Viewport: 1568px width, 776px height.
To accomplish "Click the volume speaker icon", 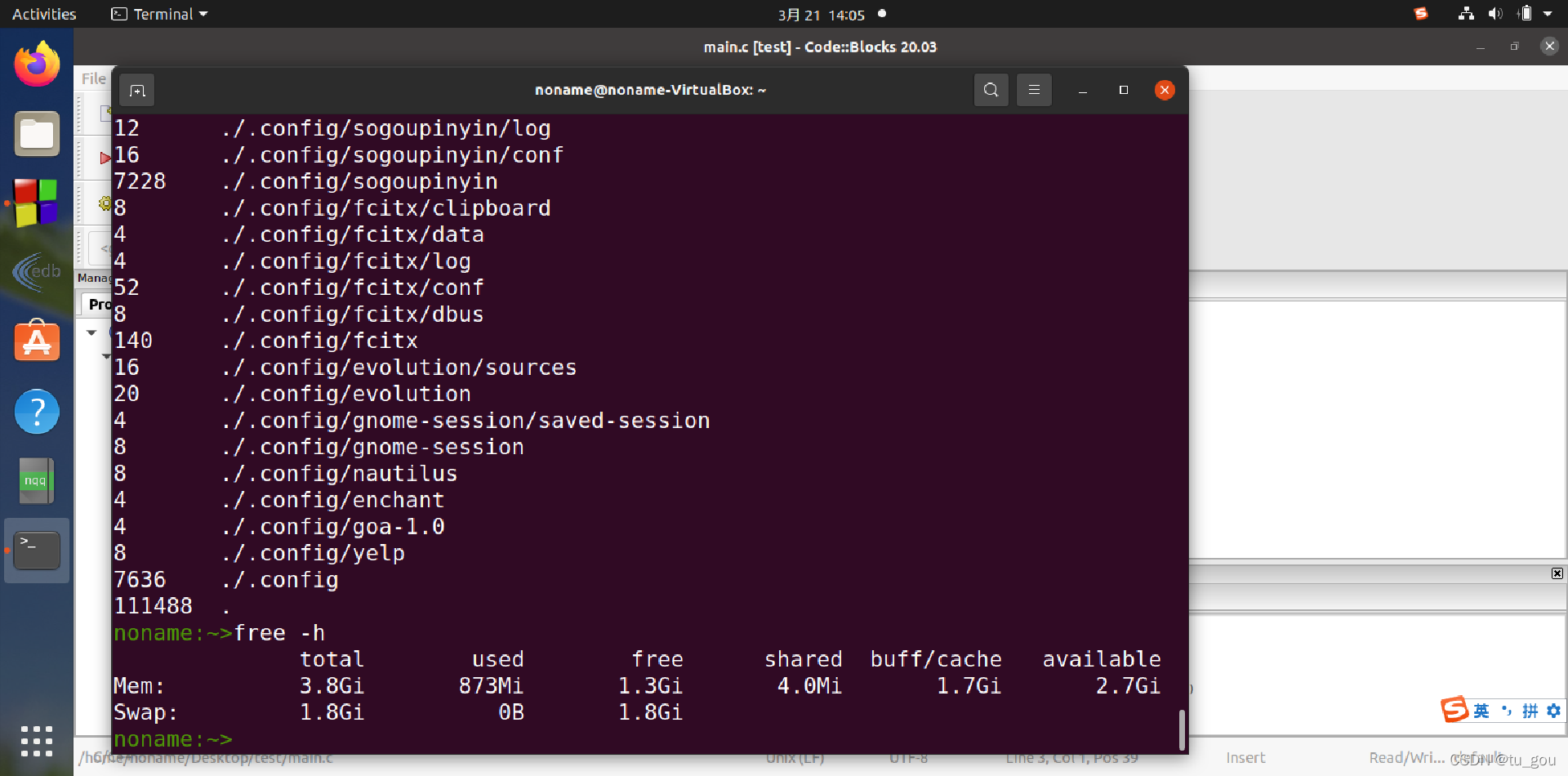I will click(1495, 14).
